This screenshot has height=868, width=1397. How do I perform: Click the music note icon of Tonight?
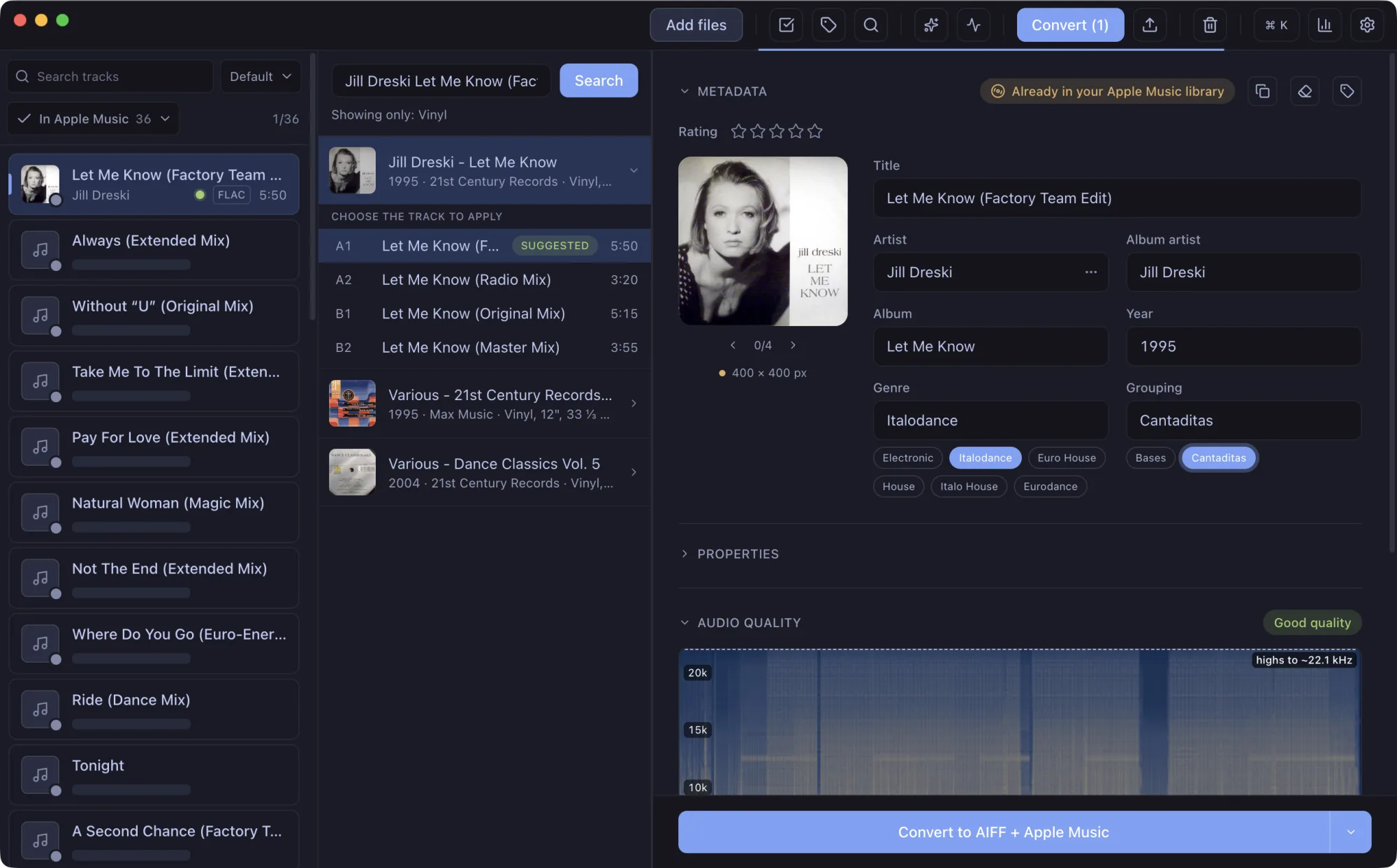[41, 775]
